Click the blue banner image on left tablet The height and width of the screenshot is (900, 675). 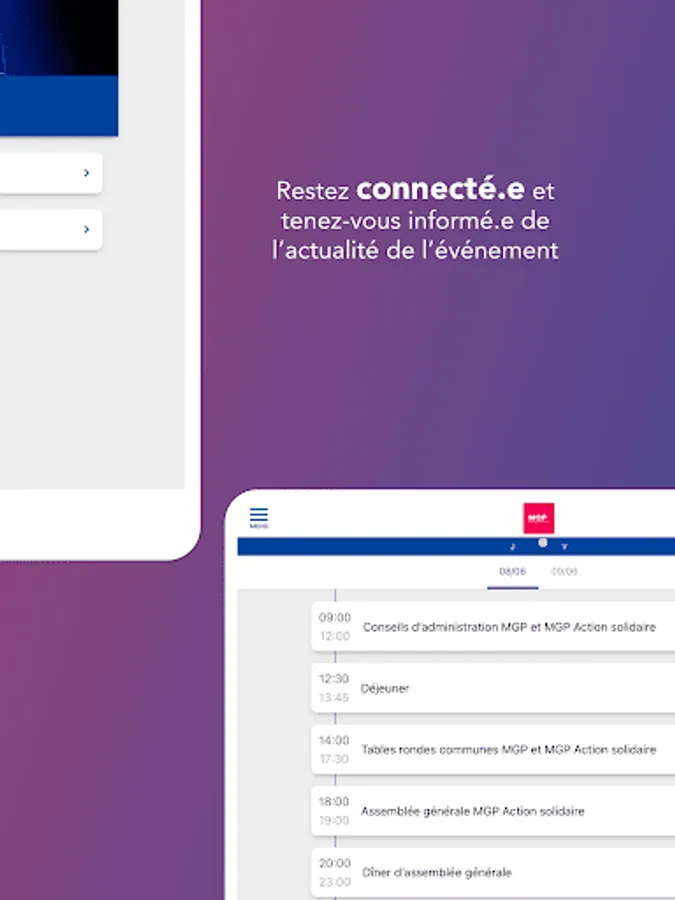59,68
